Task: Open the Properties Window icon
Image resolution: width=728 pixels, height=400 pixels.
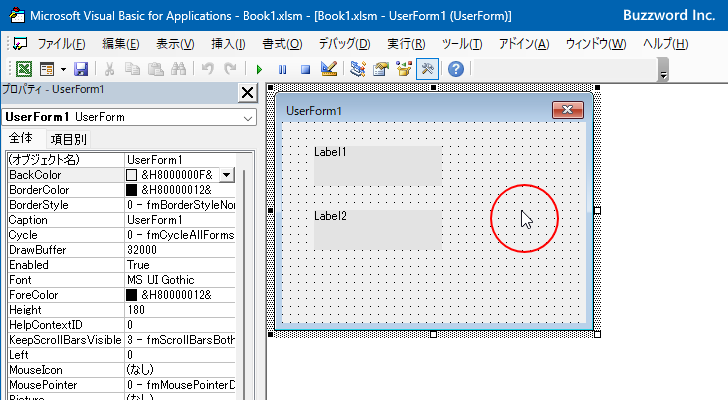Action: 381,69
